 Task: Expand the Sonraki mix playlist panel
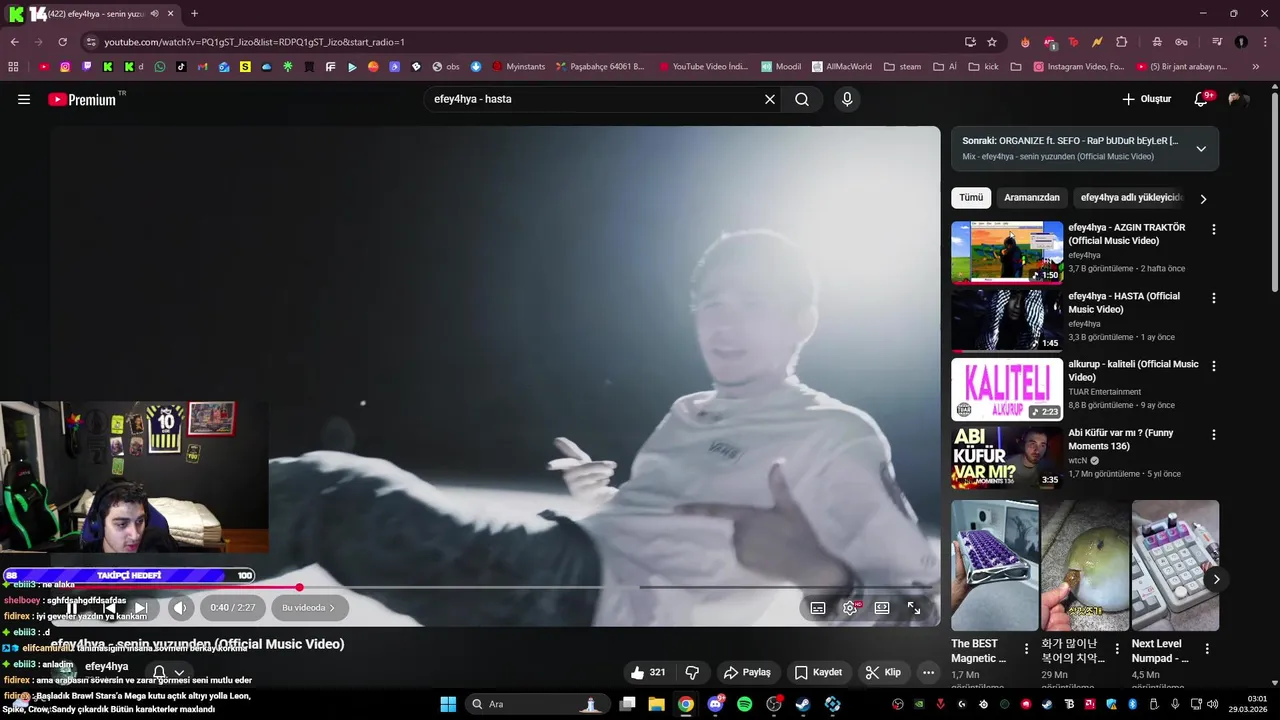click(1201, 149)
